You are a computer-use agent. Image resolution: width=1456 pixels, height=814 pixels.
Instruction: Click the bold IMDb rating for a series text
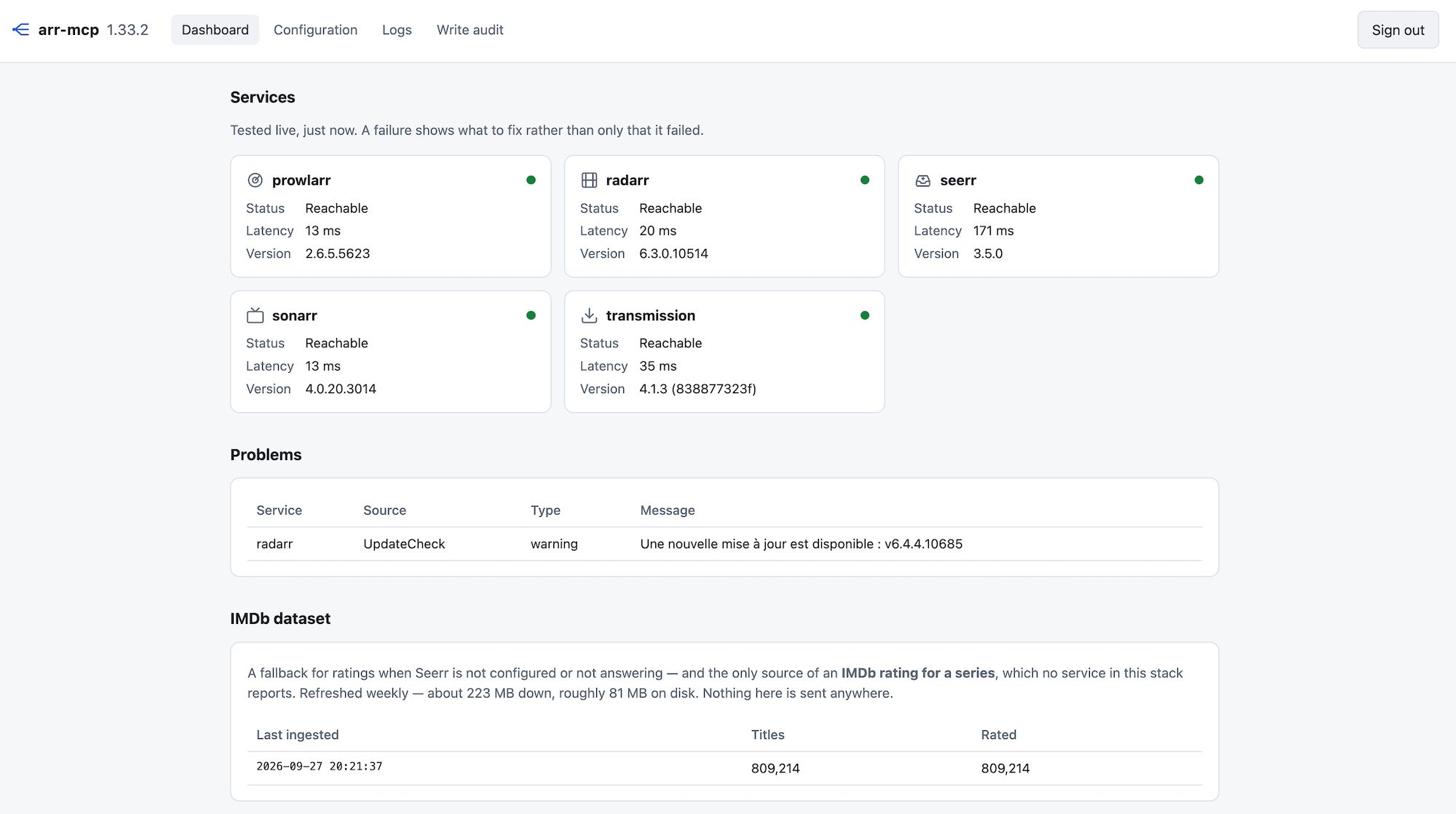[x=918, y=673]
